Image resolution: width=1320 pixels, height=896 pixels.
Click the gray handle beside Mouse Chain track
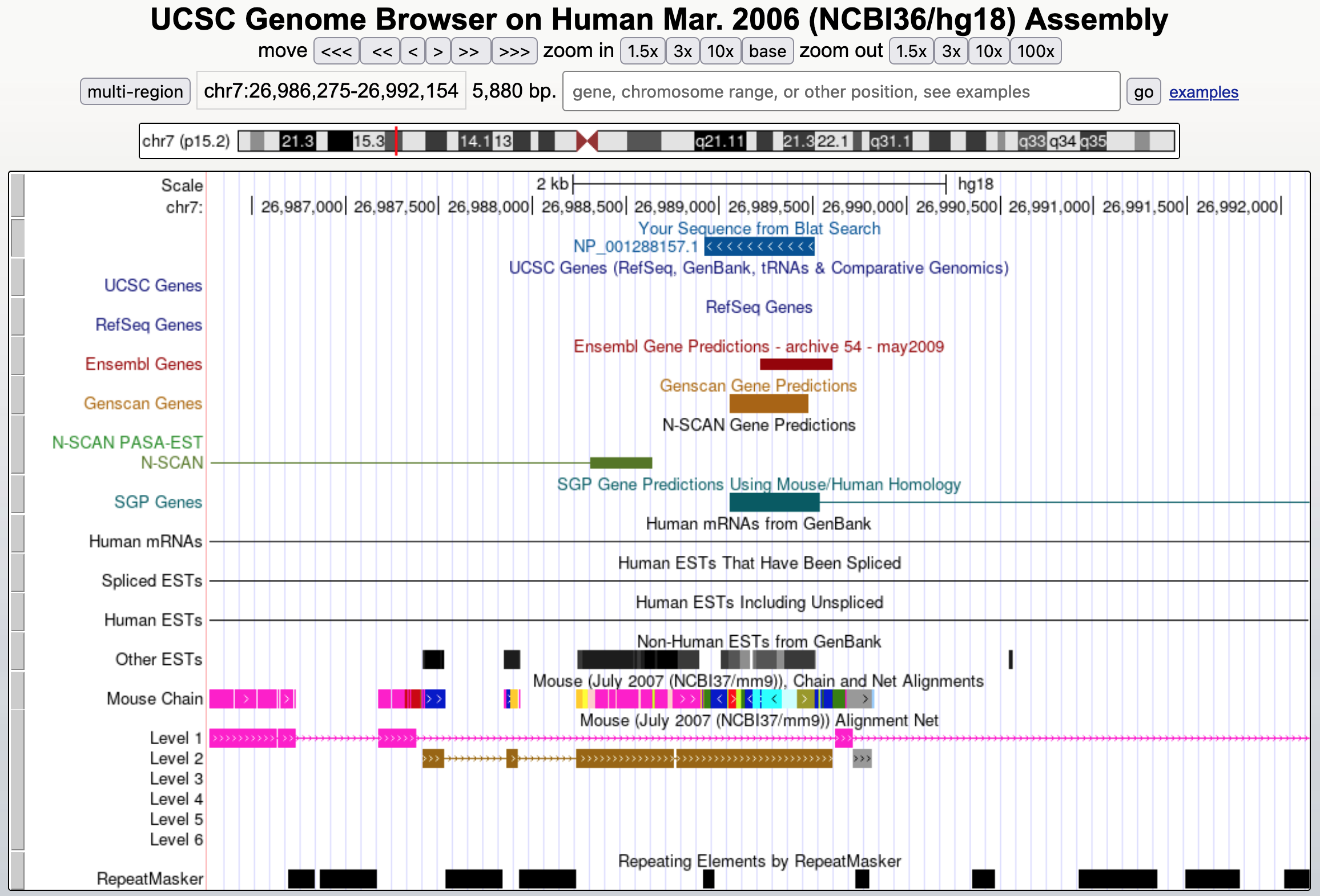(x=17, y=691)
